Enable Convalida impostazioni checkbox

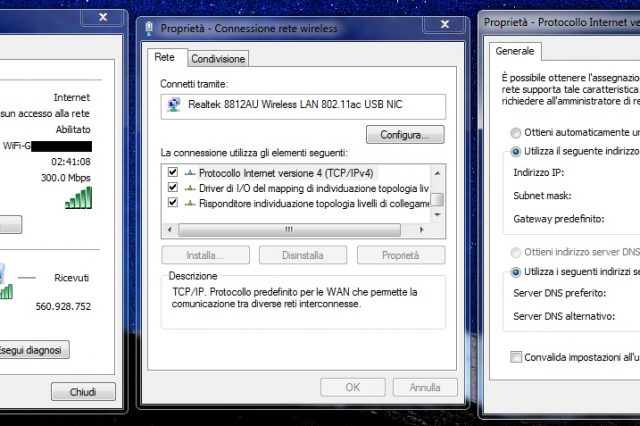[x=516, y=357]
